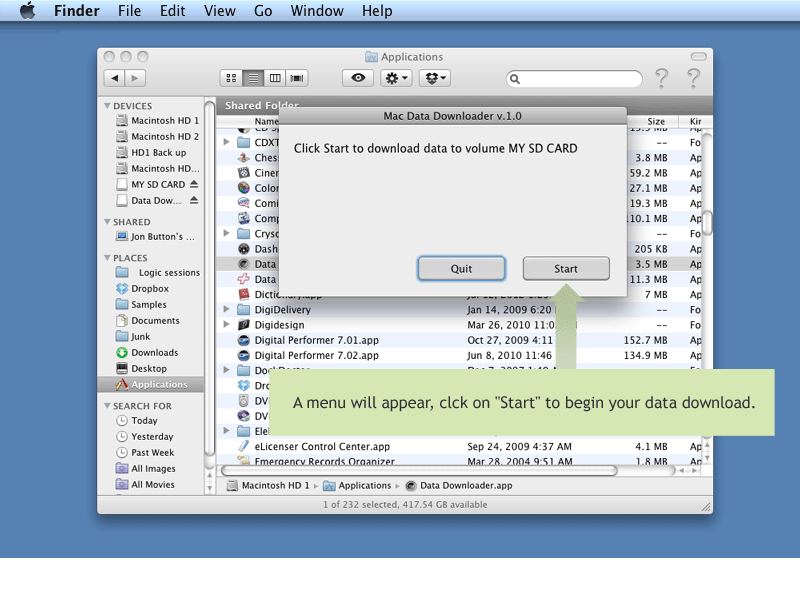Image resolution: width=800 pixels, height=600 pixels.
Task: Open the Window menu
Action: [317, 11]
